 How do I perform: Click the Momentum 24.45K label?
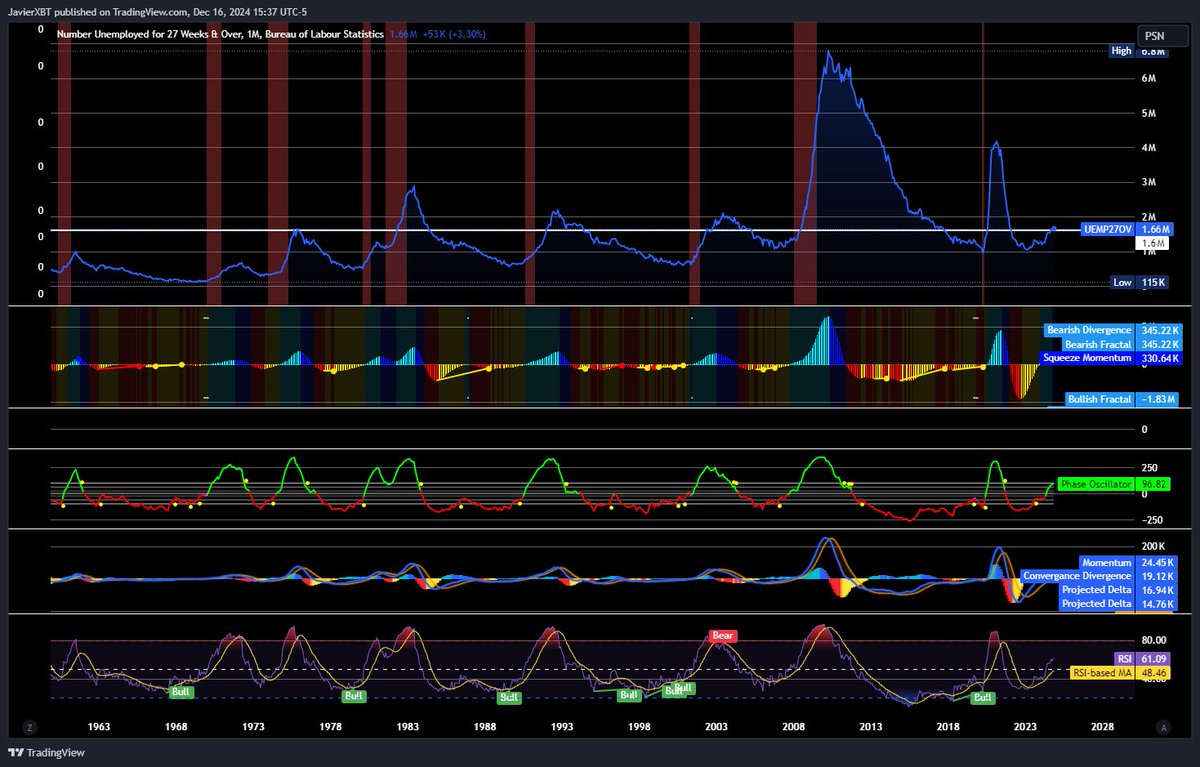click(x=1129, y=564)
